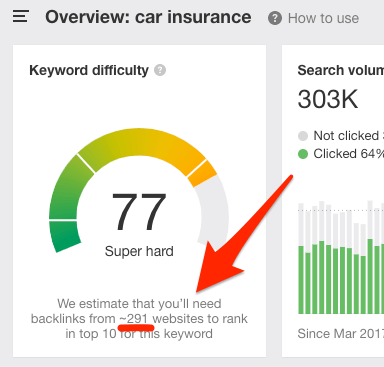384x367 pixels.
Task: Click the backlinks estimate text
Action: pyautogui.click(x=139, y=319)
